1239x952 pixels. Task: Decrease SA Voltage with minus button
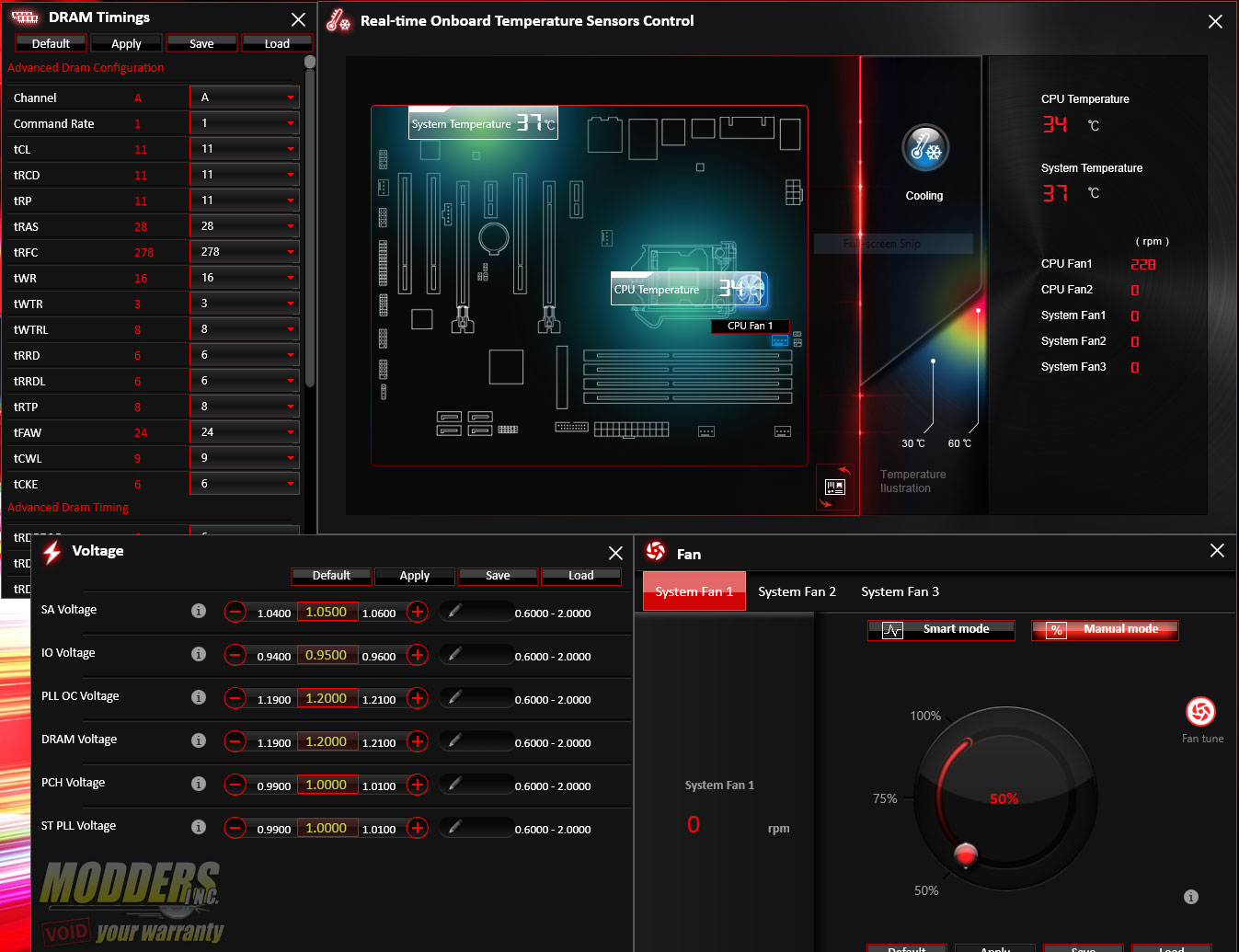(235, 612)
